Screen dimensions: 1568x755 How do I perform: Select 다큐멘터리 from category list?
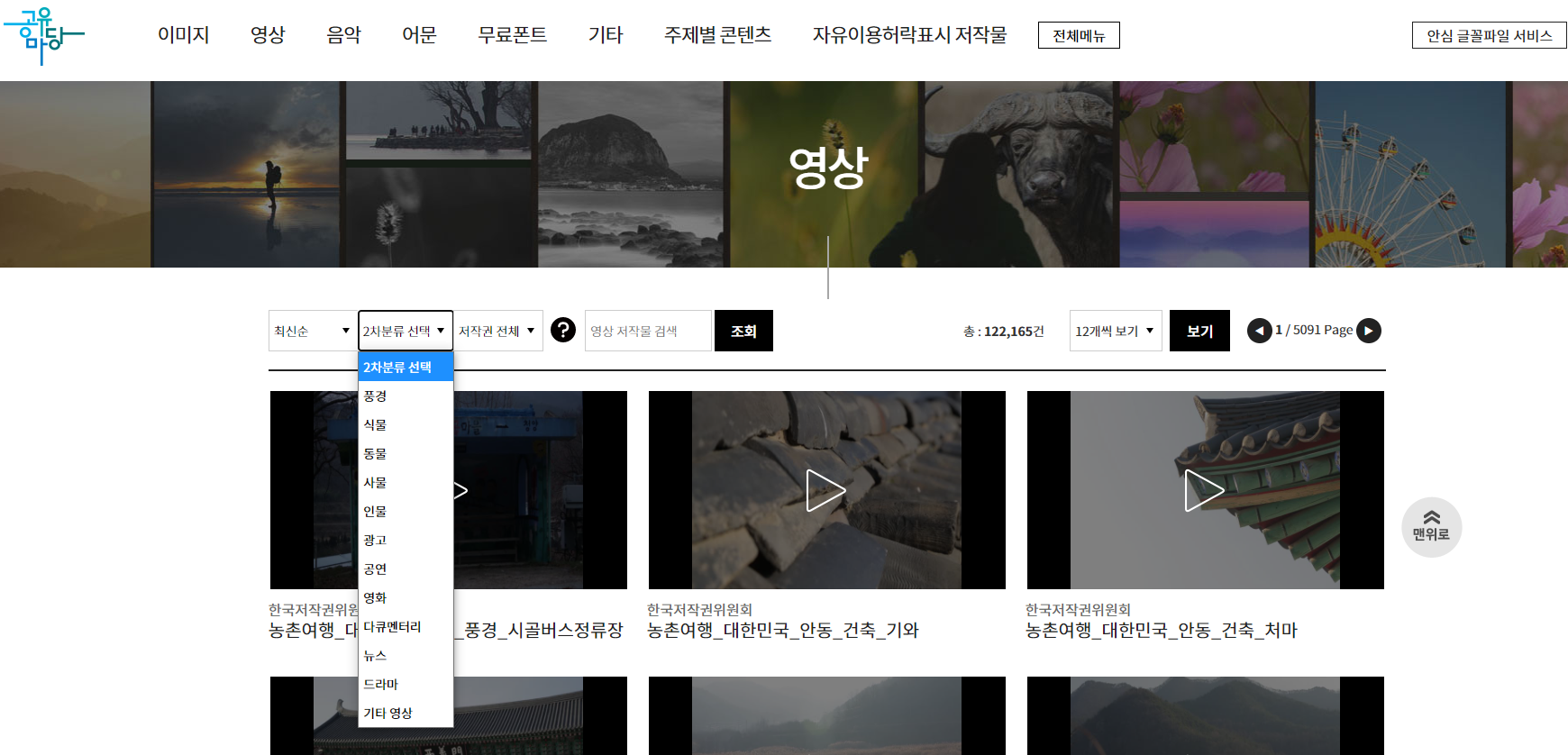(x=406, y=626)
